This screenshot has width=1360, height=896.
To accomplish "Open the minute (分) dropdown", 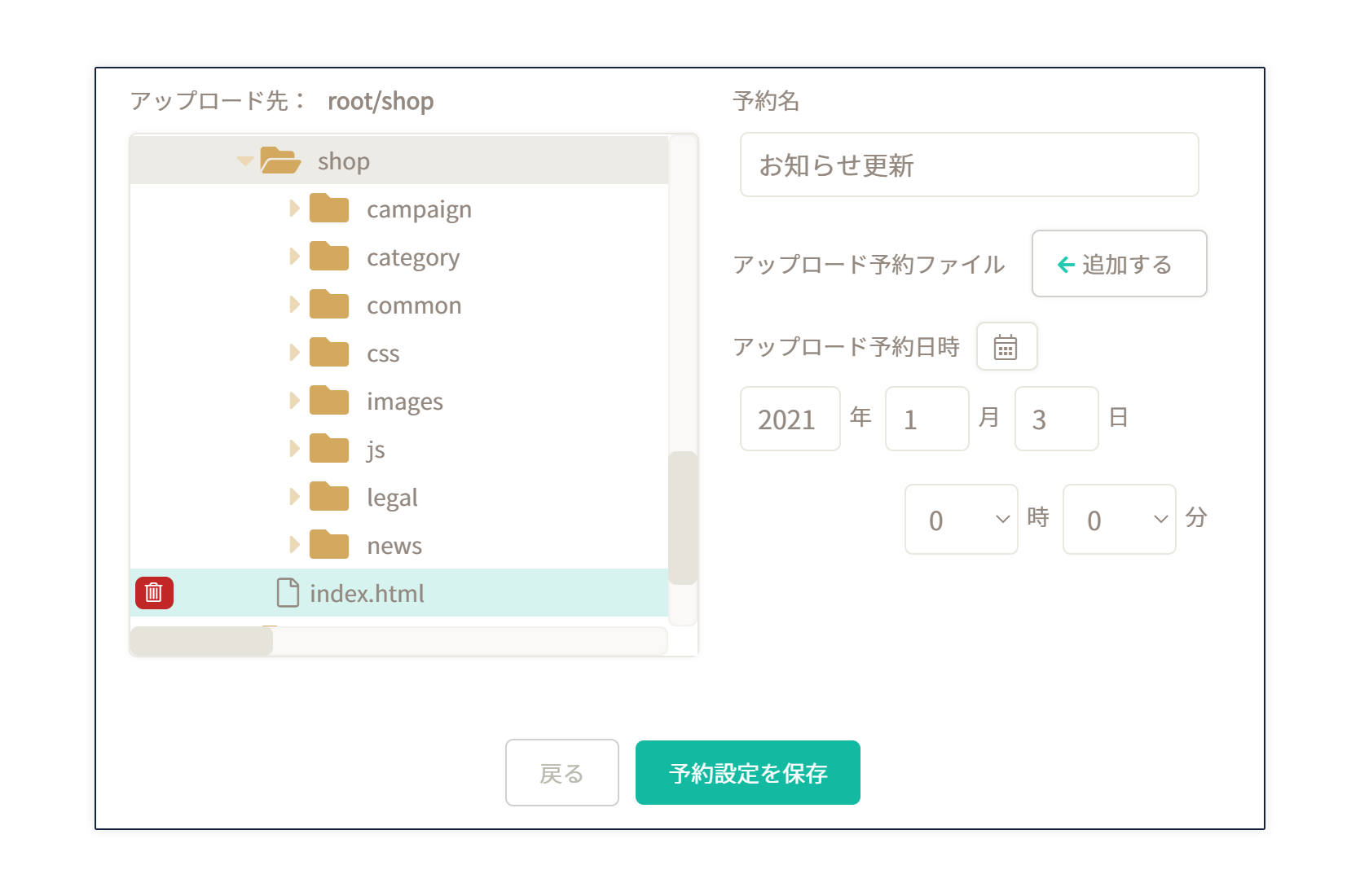I will (x=1120, y=520).
